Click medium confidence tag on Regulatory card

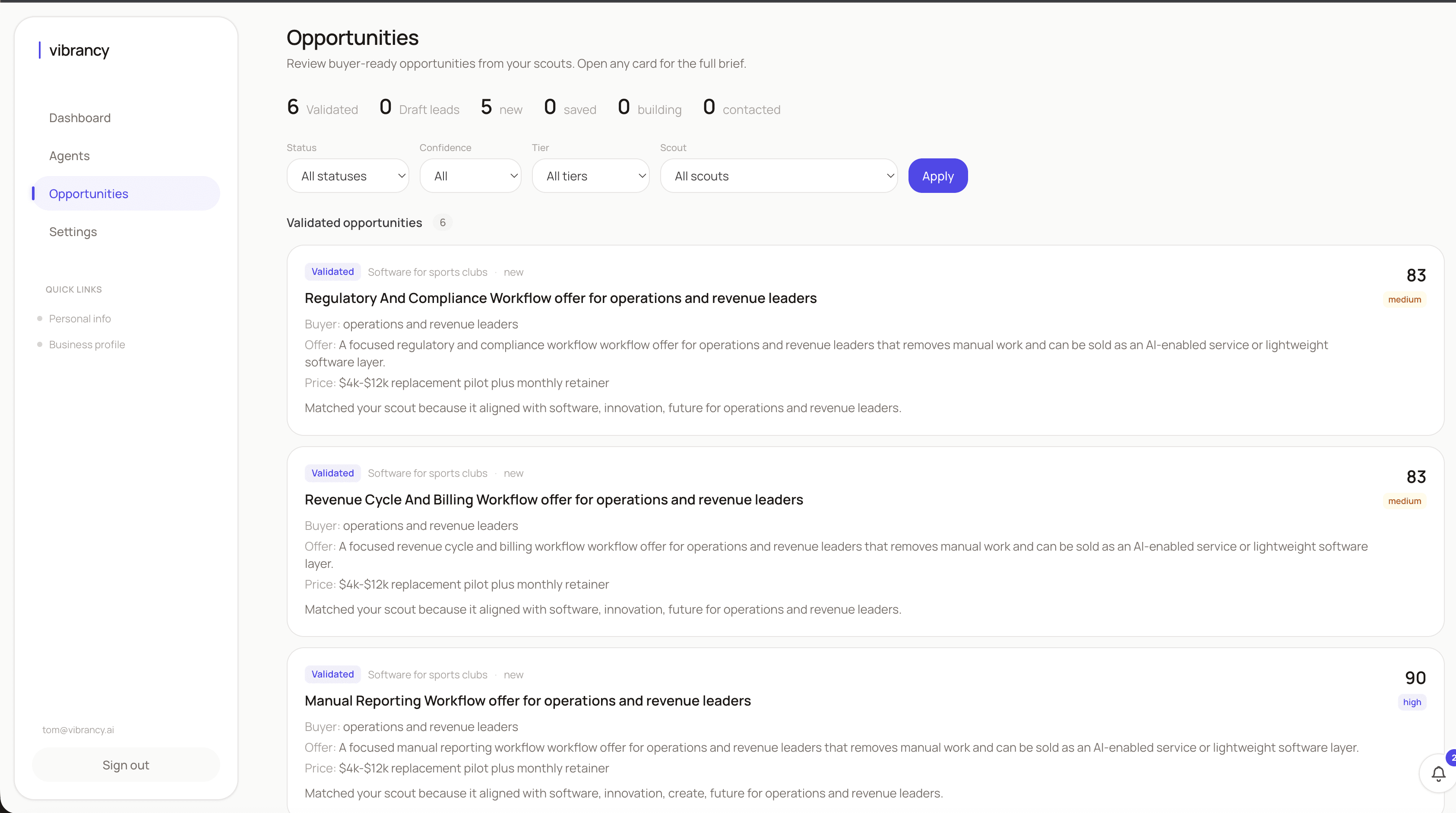pos(1405,299)
